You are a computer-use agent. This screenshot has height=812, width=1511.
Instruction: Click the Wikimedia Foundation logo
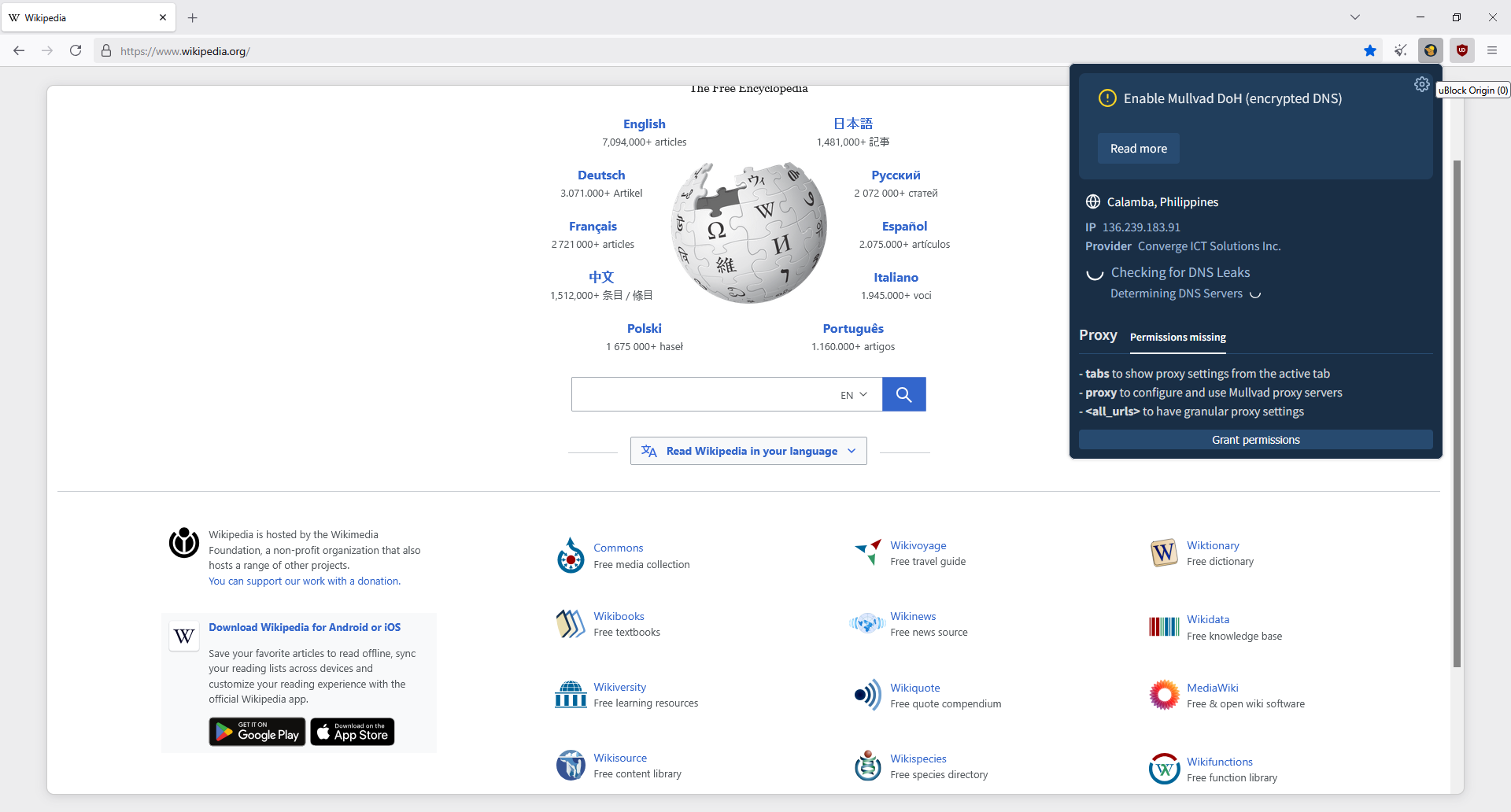184,543
